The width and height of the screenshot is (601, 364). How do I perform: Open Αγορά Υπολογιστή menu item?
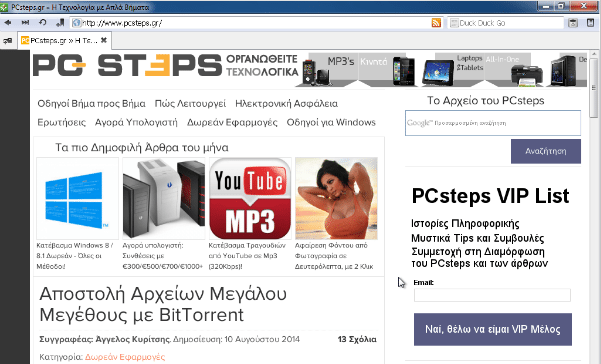tap(136, 122)
